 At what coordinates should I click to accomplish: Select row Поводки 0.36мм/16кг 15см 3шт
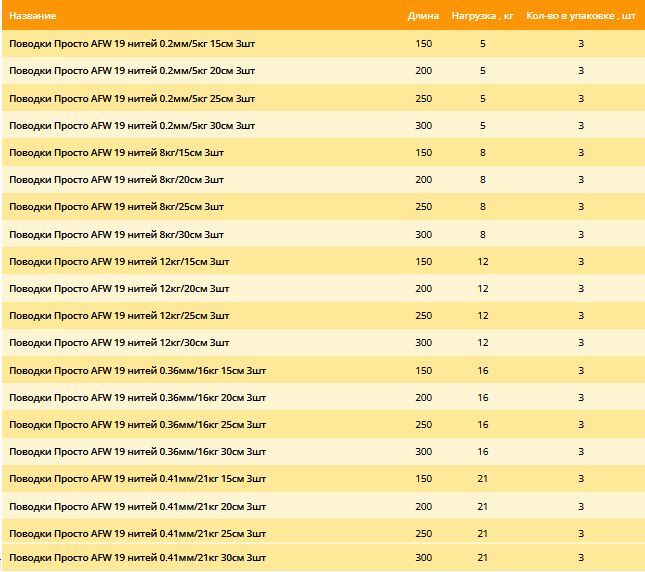coord(323,371)
